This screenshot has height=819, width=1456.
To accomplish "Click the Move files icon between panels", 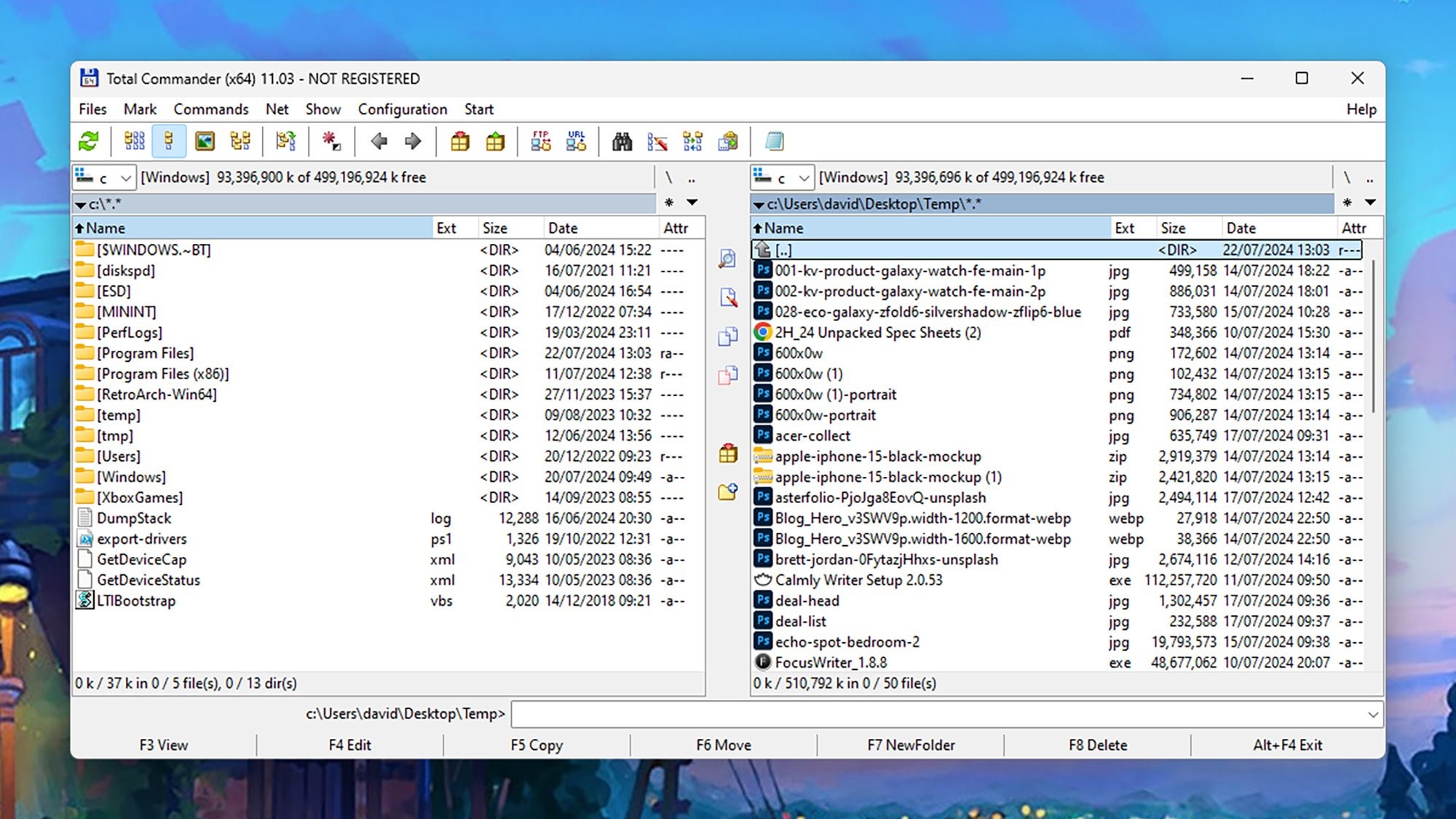I will 728,375.
